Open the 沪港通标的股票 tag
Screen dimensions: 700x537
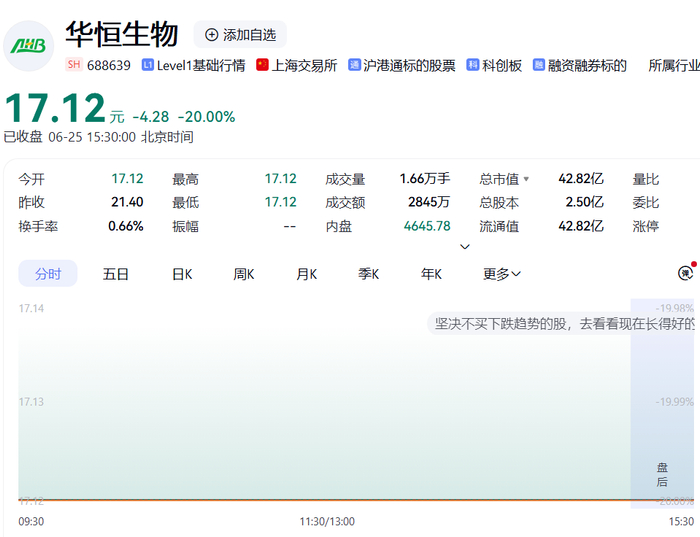409,65
